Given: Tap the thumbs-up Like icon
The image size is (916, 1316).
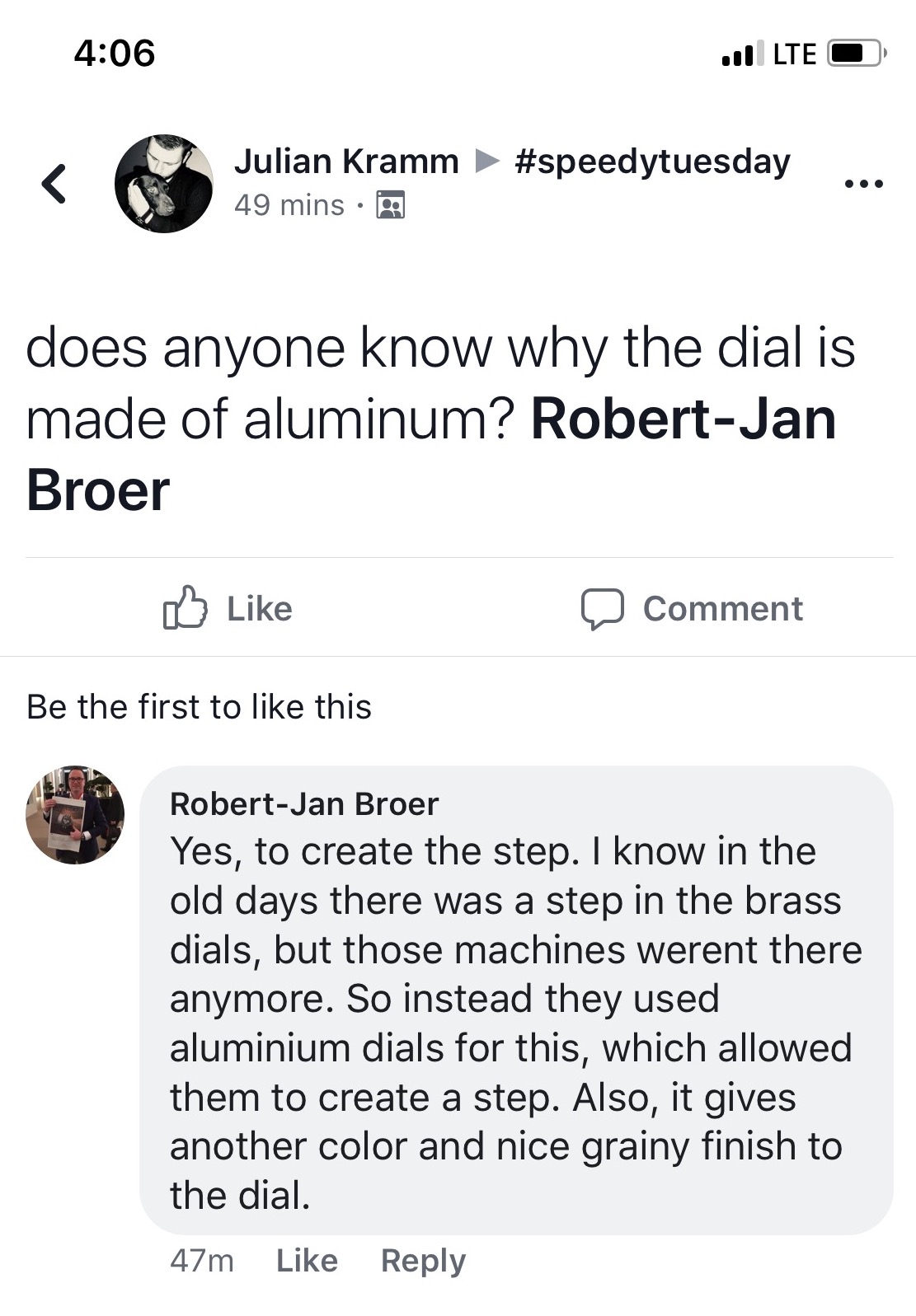Looking at the screenshot, I should pyautogui.click(x=184, y=608).
